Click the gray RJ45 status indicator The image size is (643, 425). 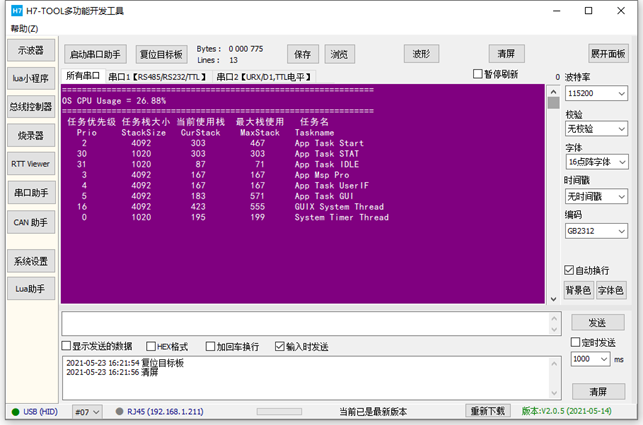119,411
